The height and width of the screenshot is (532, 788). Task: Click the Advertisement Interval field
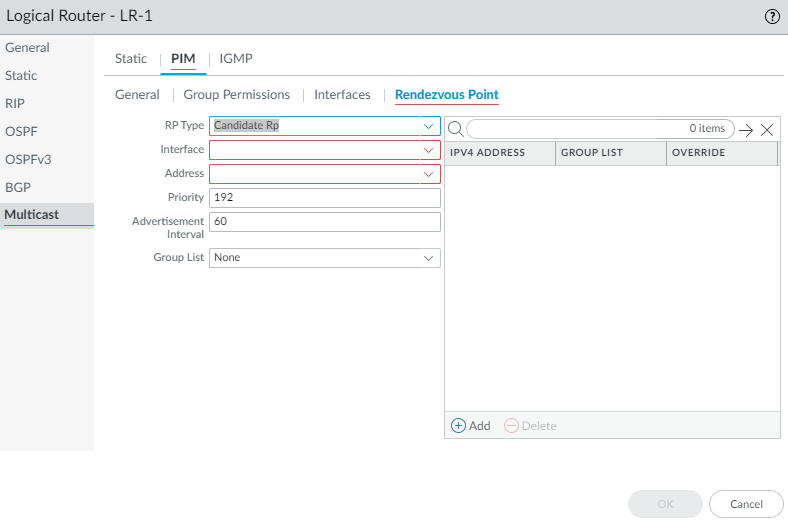click(325, 222)
